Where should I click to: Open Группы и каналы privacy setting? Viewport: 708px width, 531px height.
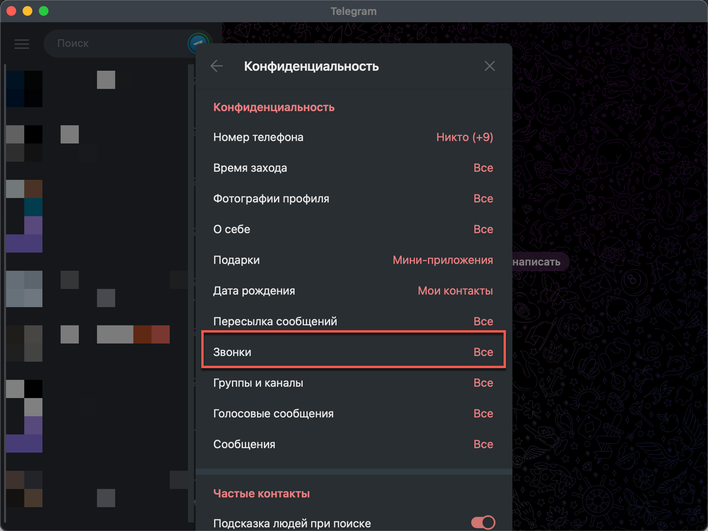[x=354, y=383]
